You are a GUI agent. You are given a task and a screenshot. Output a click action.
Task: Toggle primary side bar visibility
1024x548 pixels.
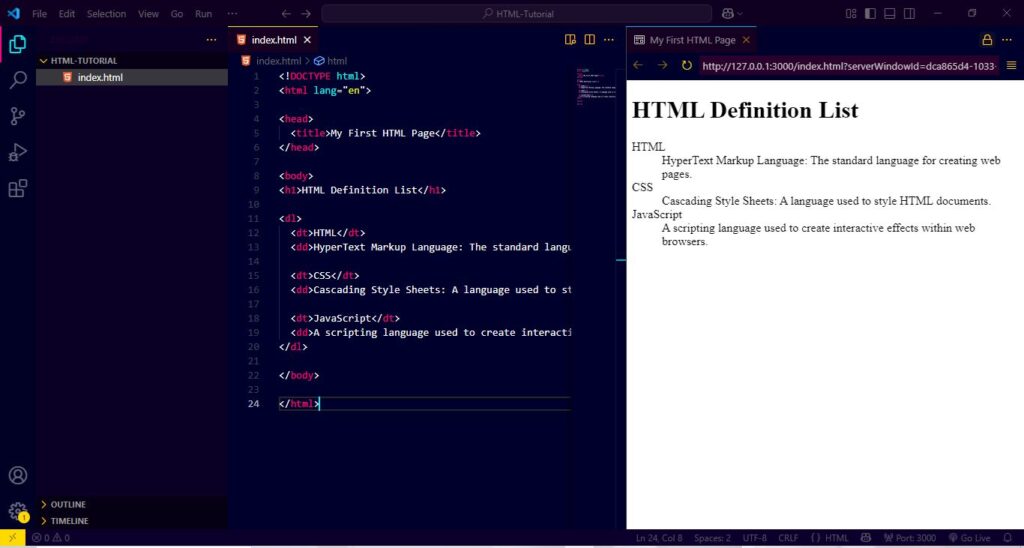point(870,13)
